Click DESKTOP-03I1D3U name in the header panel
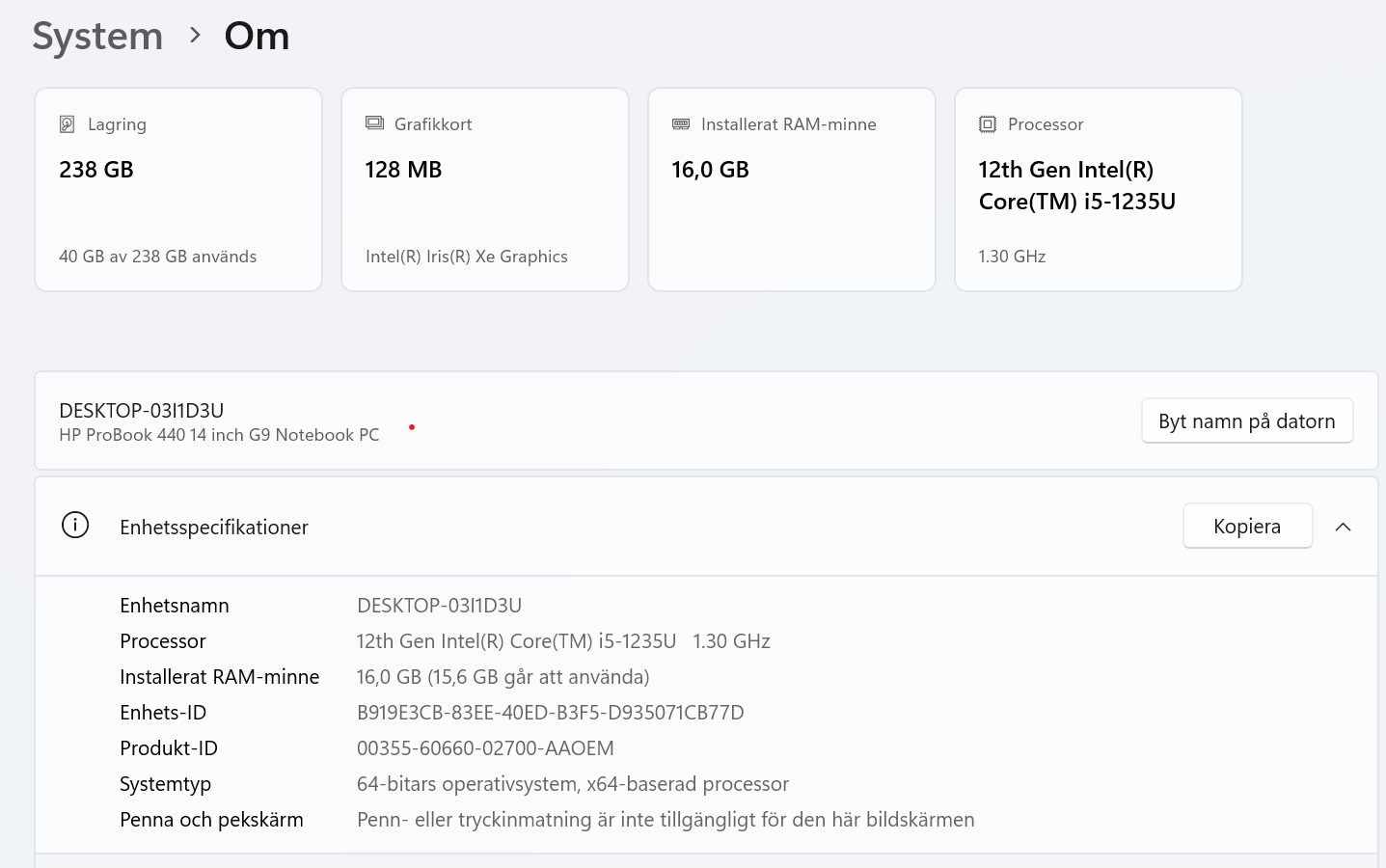 (x=142, y=411)
